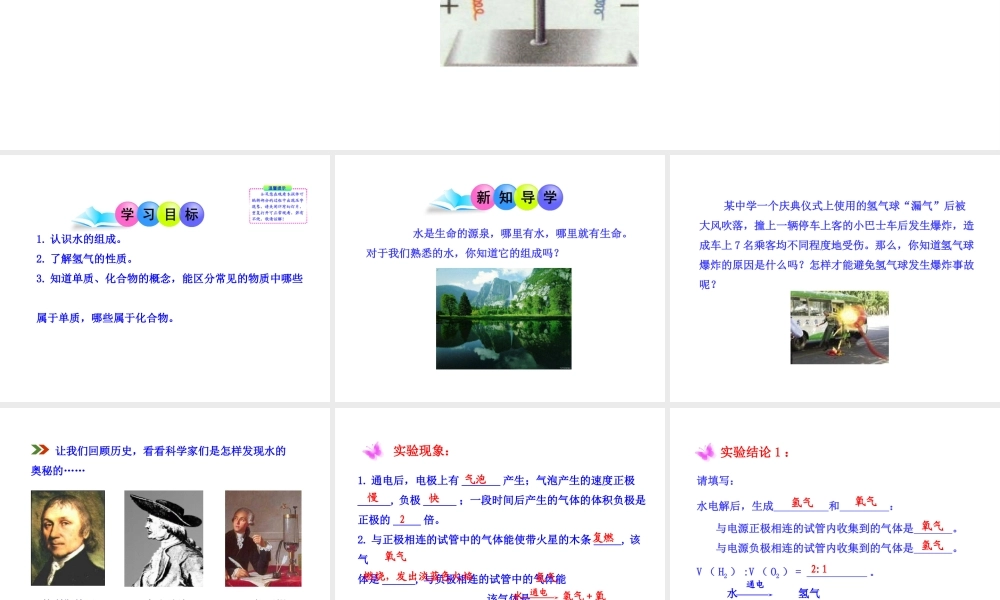Click the red heading '实验现象:'

(422, 451)
